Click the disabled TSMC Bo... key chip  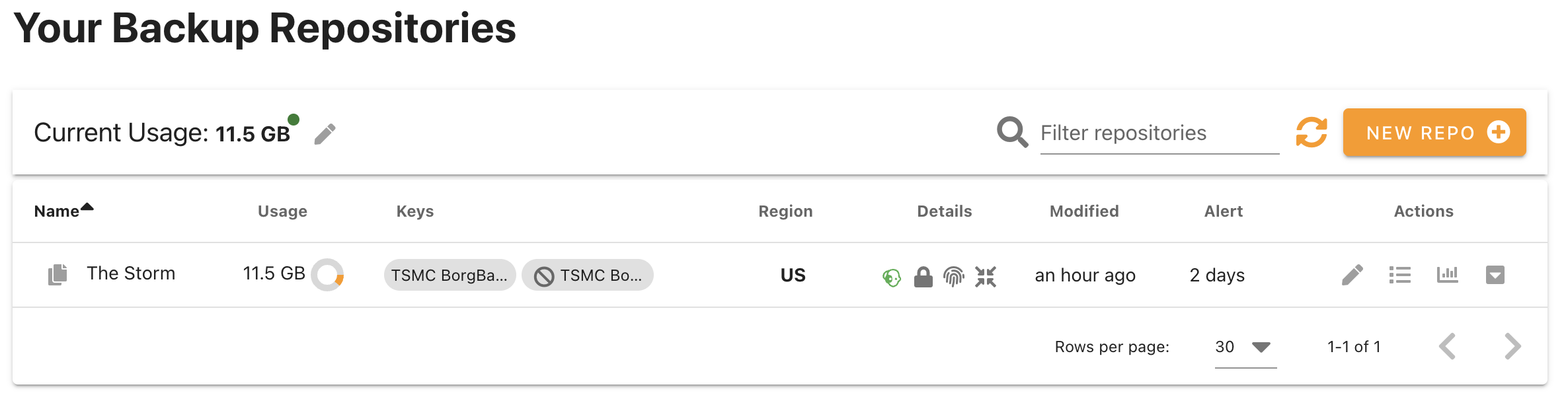pos(587,275)
